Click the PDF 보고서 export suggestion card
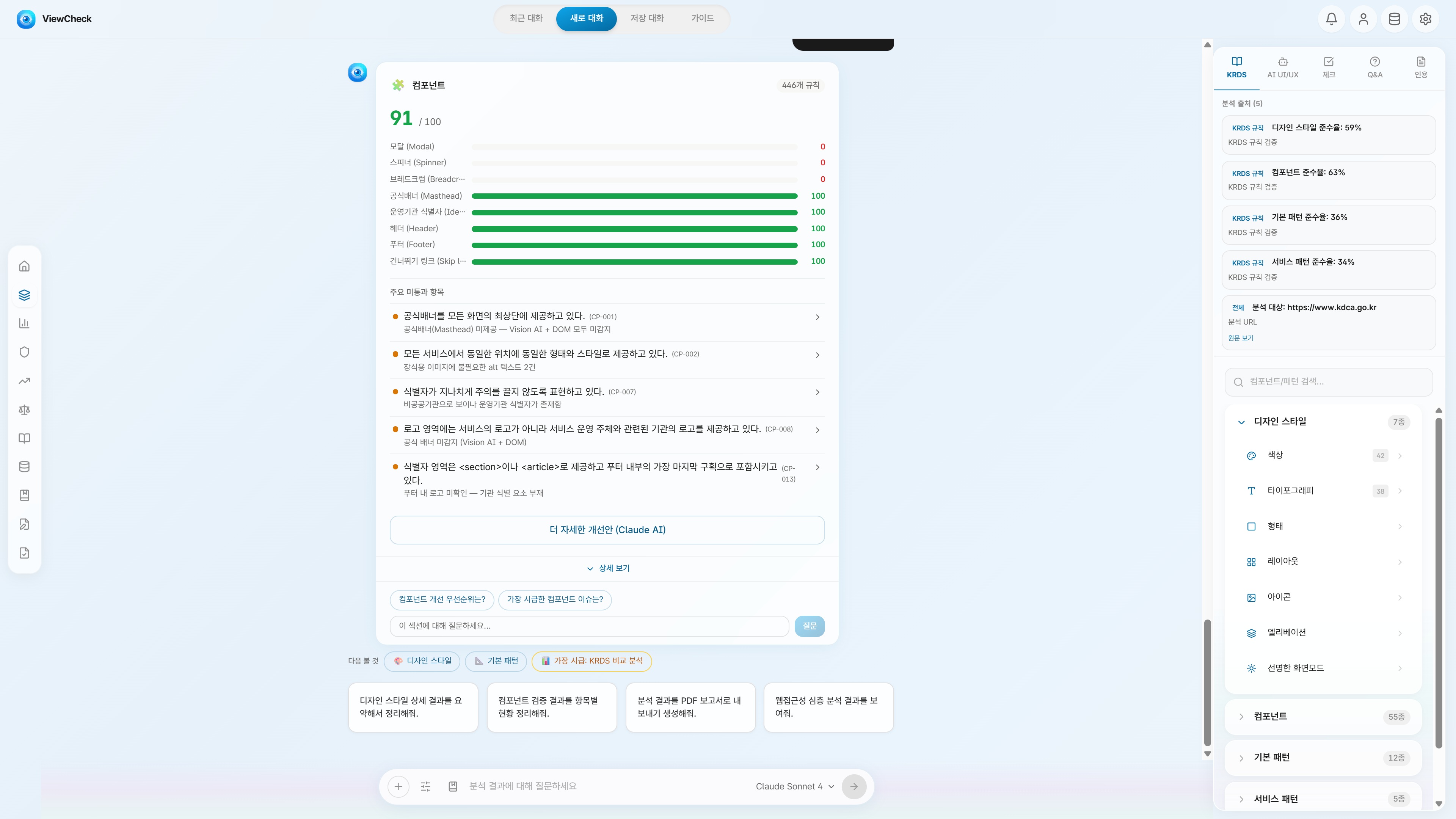 coord(690,708)
